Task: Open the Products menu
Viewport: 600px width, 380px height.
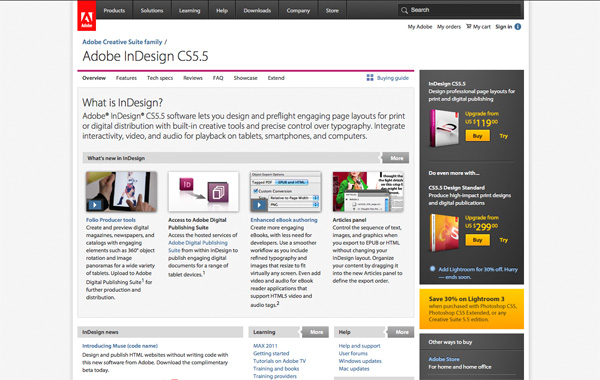Action: pyautogui.click(x=114, y=10)
